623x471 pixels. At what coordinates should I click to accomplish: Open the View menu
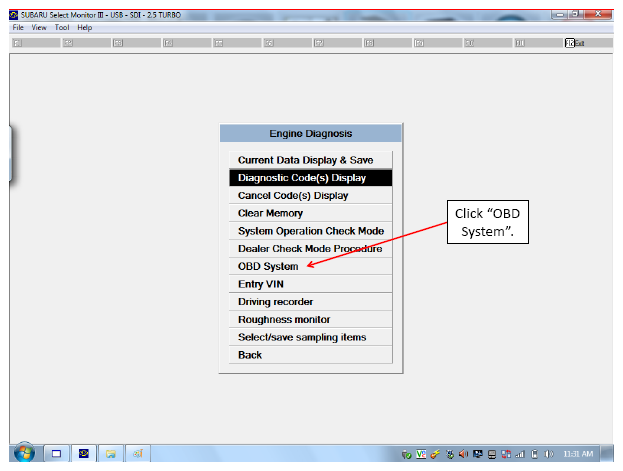(39, 27)
